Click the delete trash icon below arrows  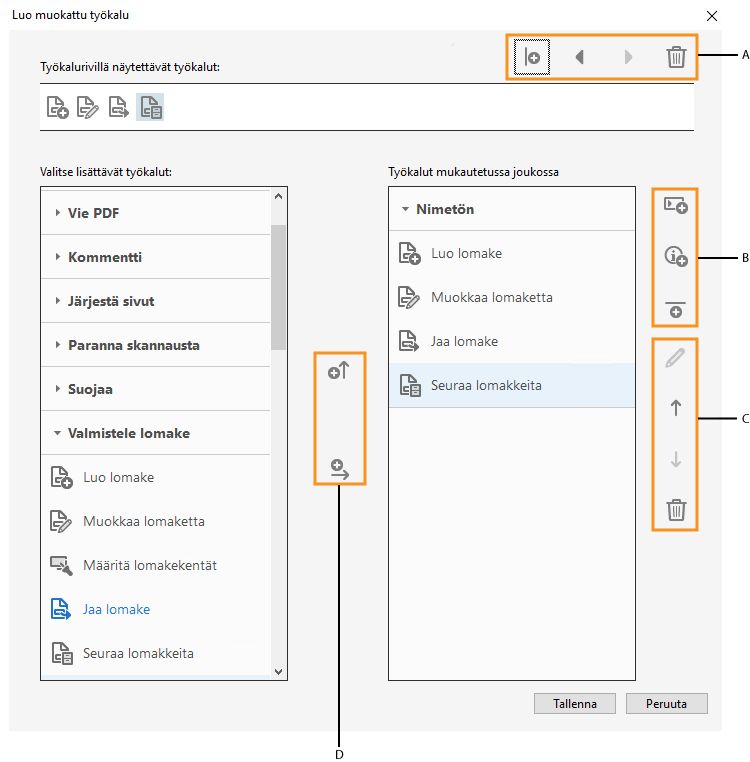point(676,510)
